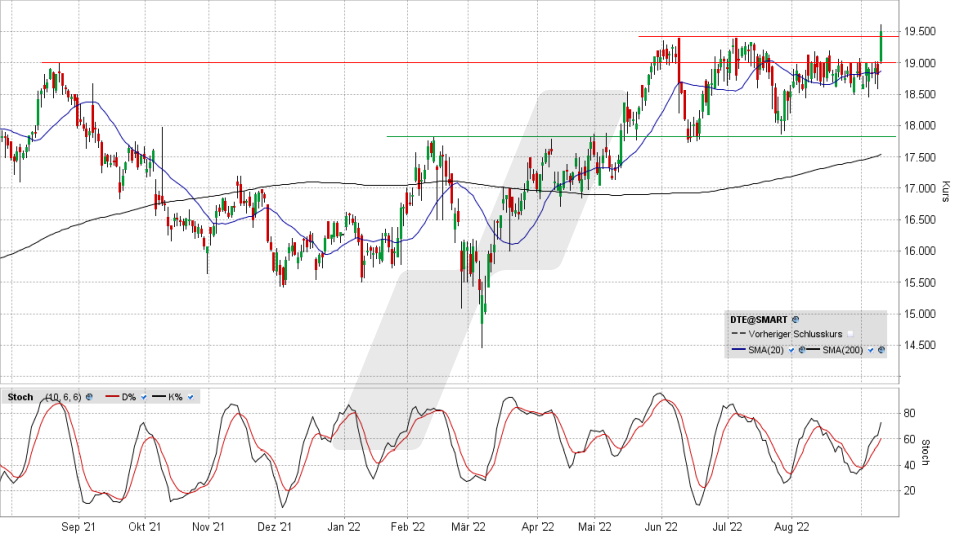Click the Kurs axis title
Image resolution: width=960 pixels, height=540 pixels.
pyautogui.click(x=945, y=192)
